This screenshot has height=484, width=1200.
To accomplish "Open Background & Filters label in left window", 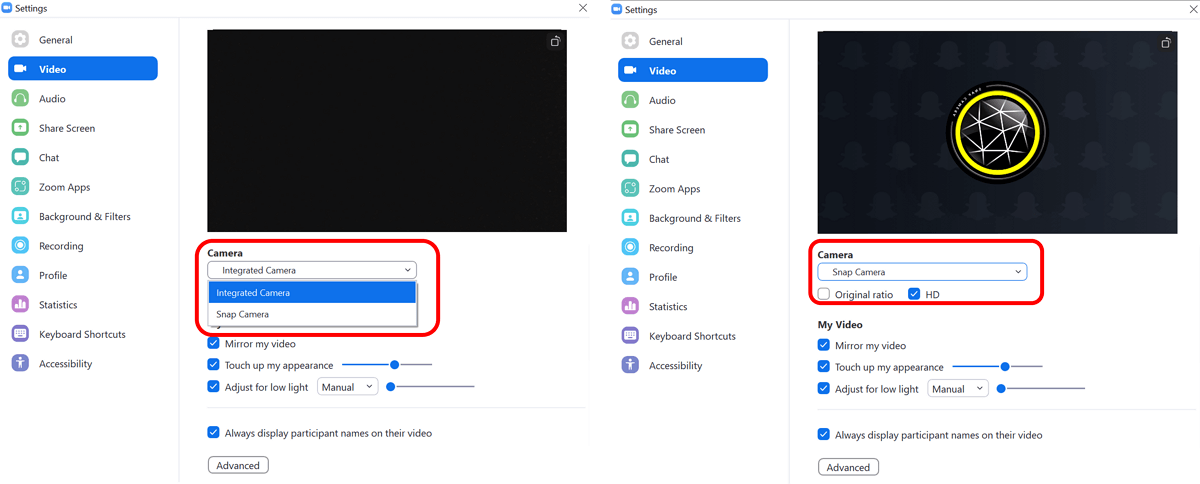I will coord(85,216).
